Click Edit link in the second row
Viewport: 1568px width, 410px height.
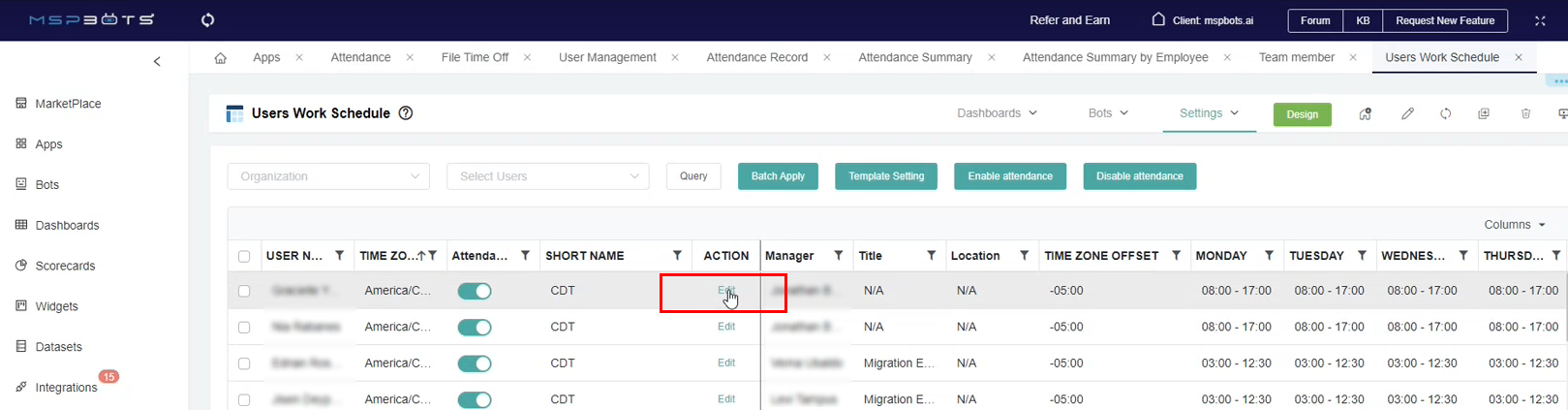tap(726, 327)
